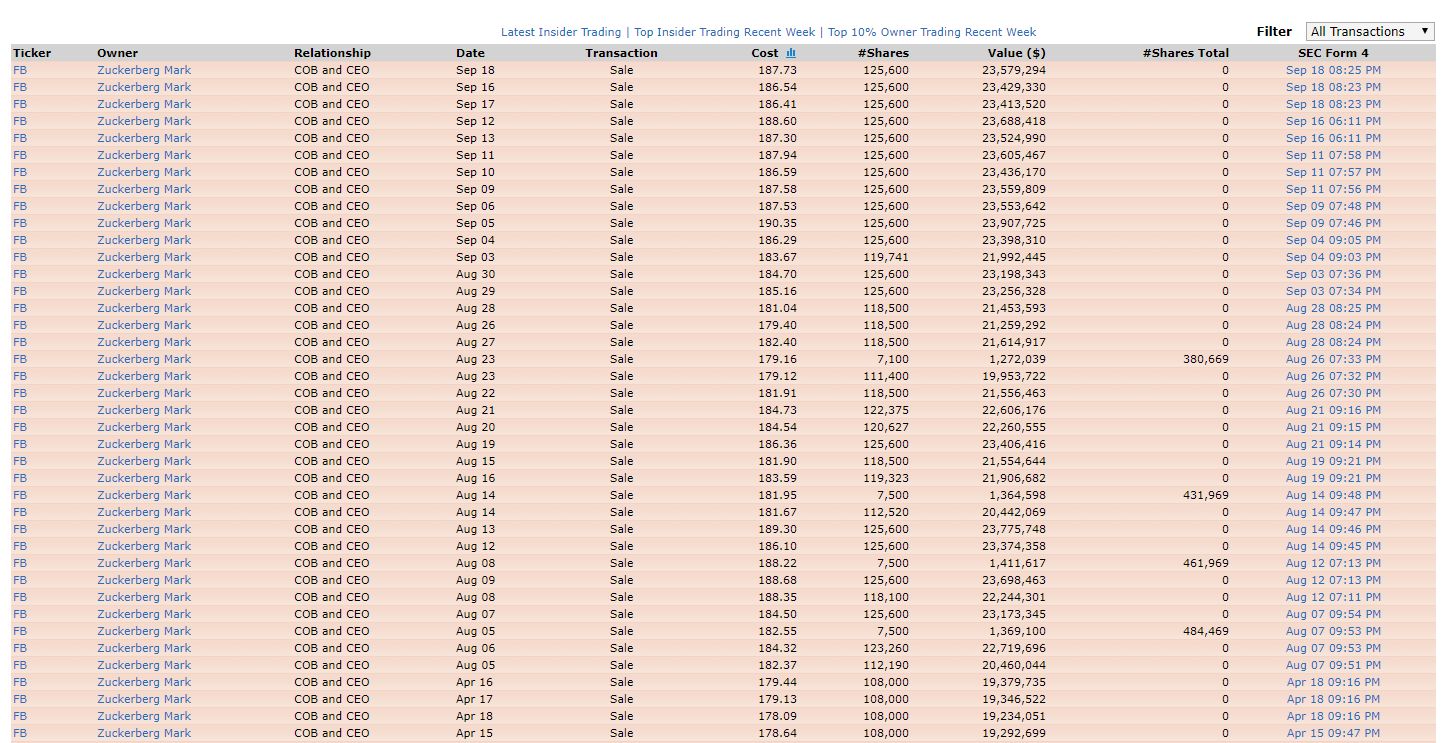This screenshot has width=1445, height=743.
Task: Select the #Shares Total value 484,469
Action: pos(1206,631)
